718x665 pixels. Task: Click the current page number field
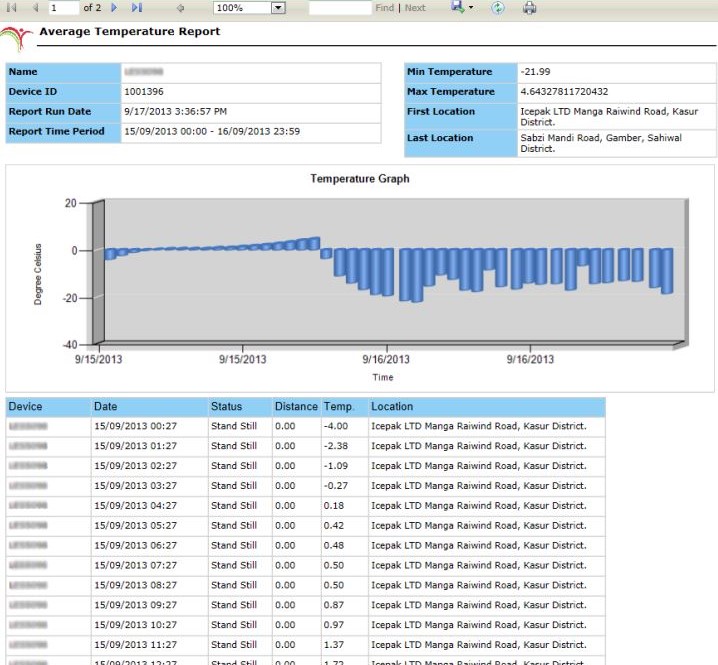click(63, 8)
